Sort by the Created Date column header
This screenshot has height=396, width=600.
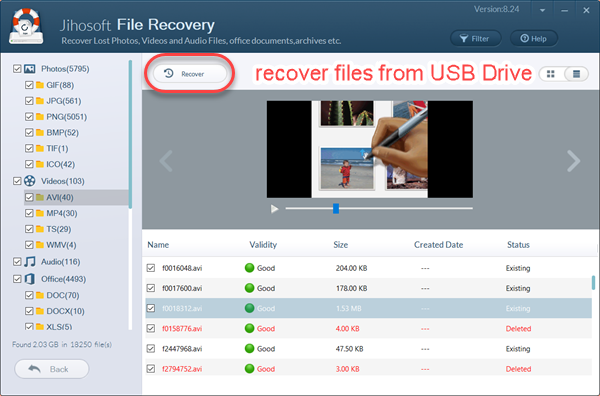[439, 245]
